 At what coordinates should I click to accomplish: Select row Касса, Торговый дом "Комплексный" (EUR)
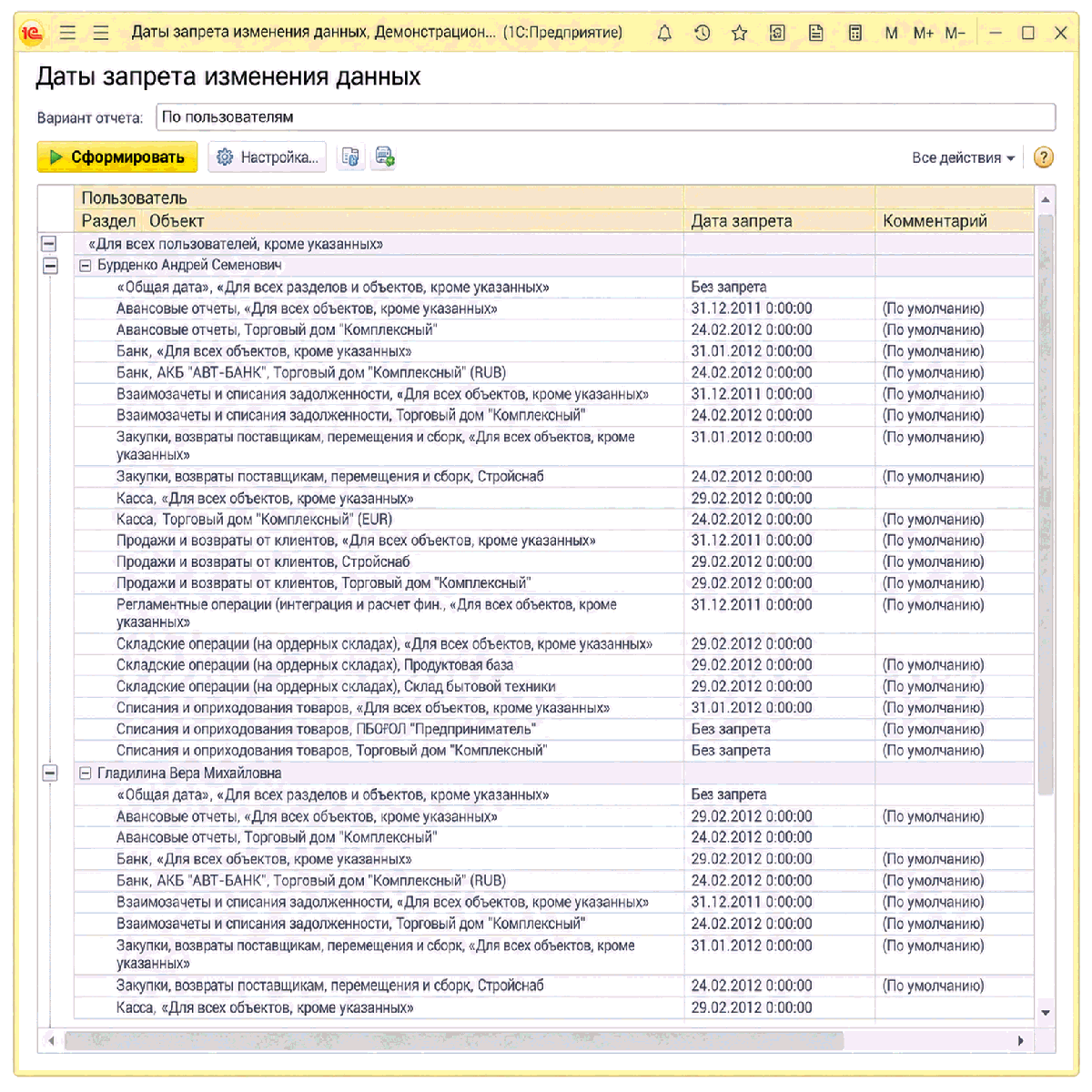coord(554,520)
